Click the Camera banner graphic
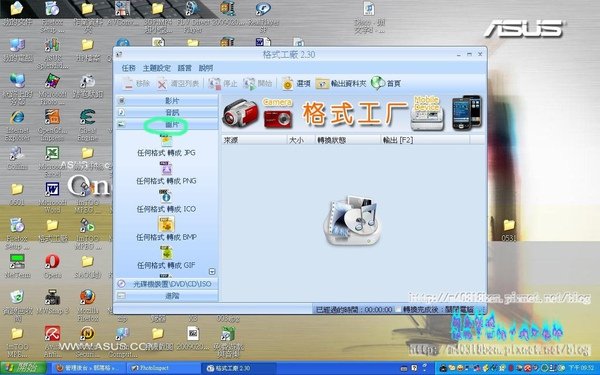Viewport: 600px width, 375px height. [x=278, y=114]
